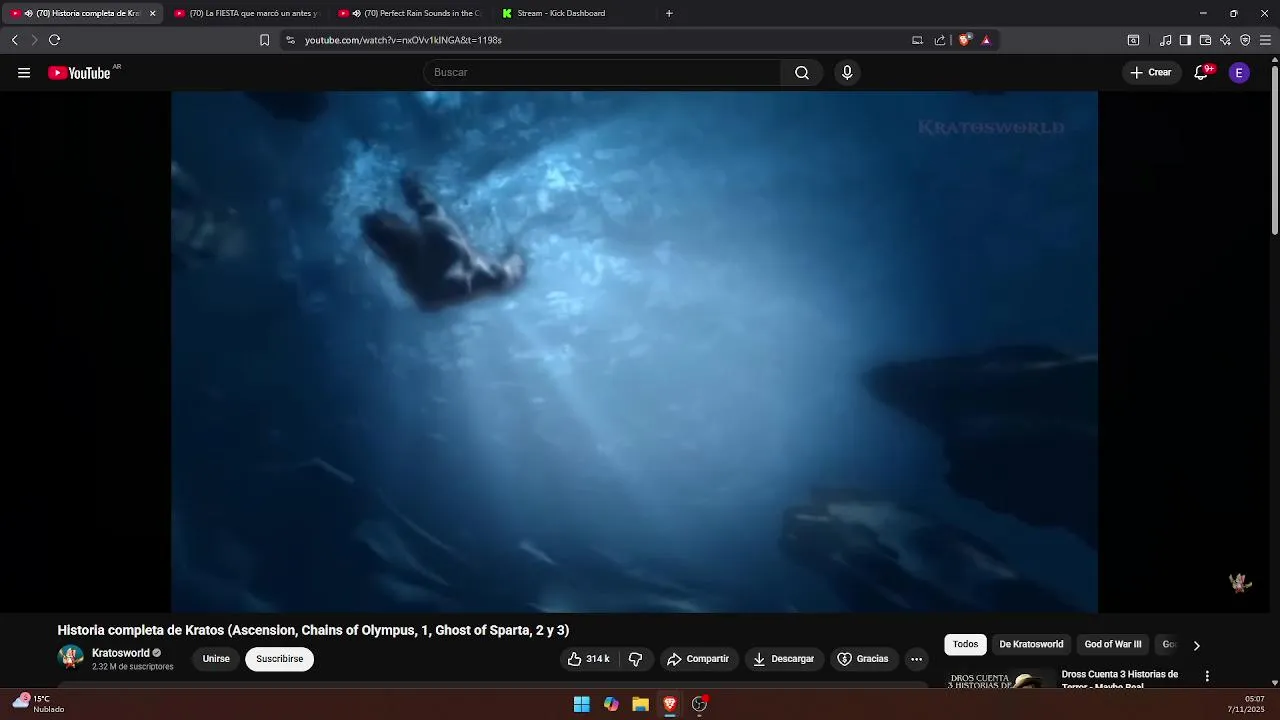Click into the Buscar search field
The image size is (1280, 720).
[x=603, y=73]
